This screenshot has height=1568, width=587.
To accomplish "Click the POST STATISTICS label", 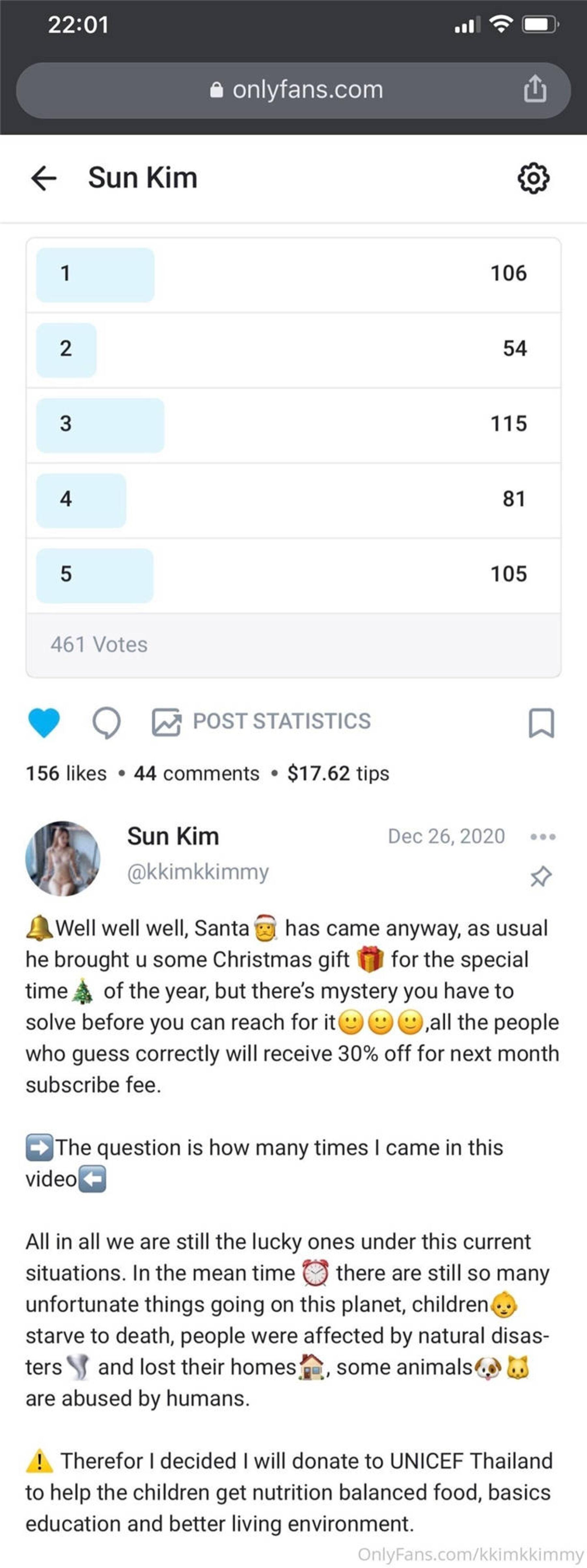I will point(282,721).
